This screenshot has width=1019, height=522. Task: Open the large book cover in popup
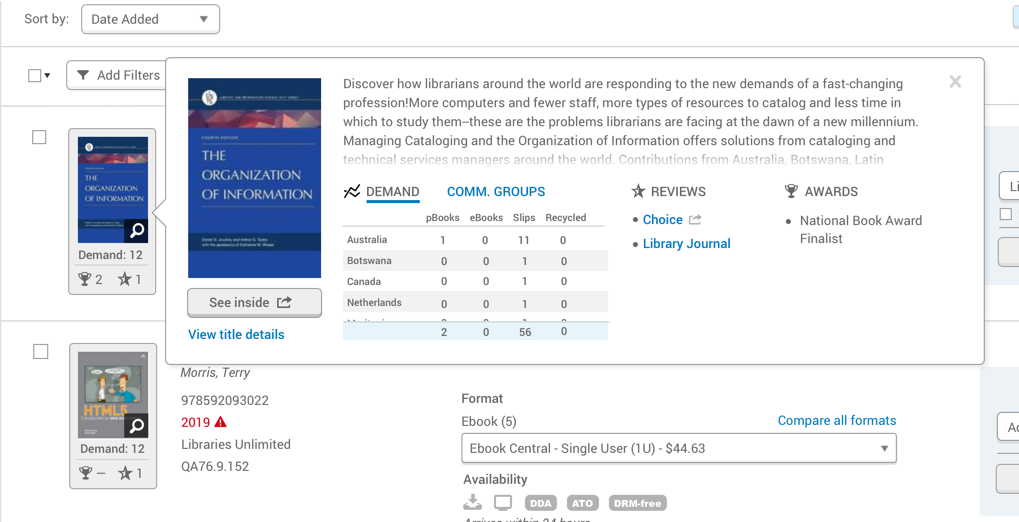254,178
